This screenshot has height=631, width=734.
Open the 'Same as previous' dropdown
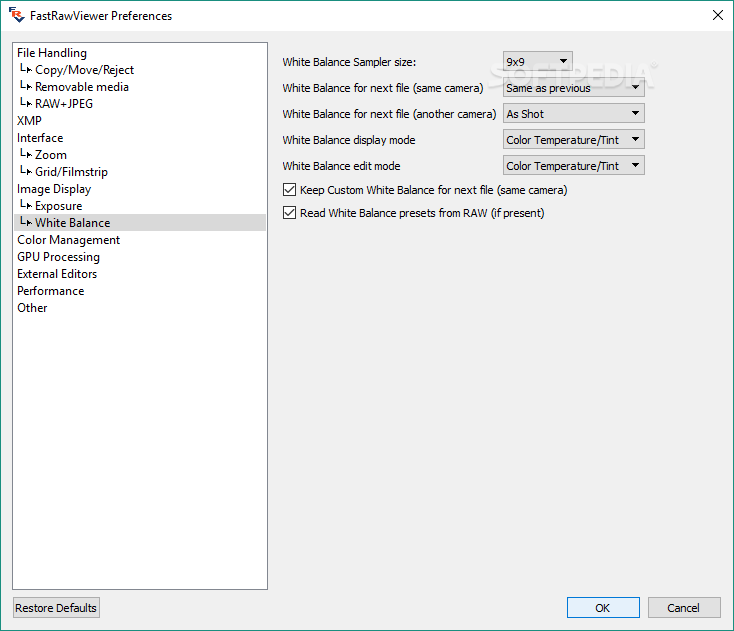(x=573, y=88)
